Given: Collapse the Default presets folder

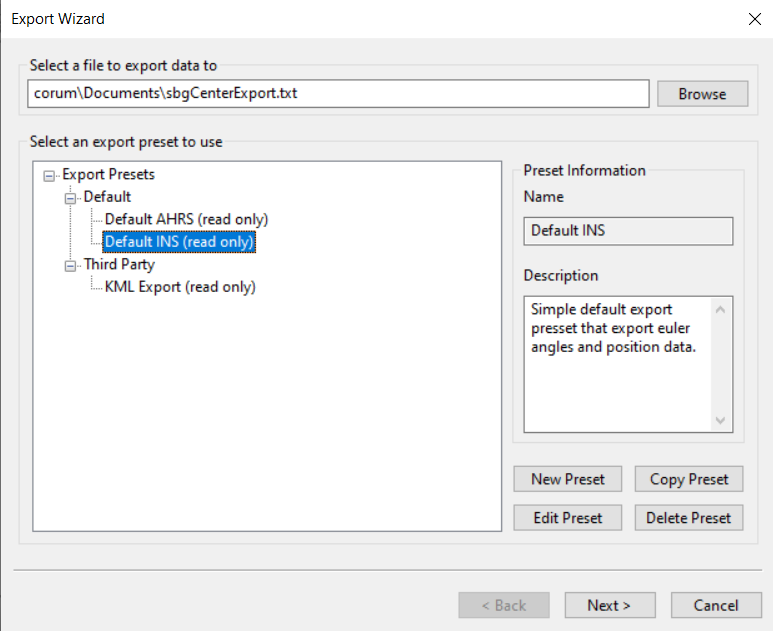Looking at the screenshot, I should tap(70, 198).
